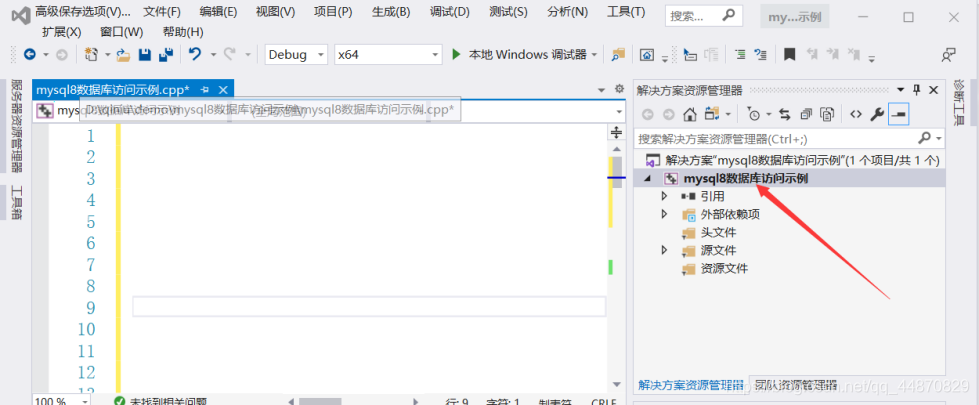The height and width of the screenshot is (405, 979).
Task: Open the 服务器资源管理器 side tab
Action: [x=17, y=125]
